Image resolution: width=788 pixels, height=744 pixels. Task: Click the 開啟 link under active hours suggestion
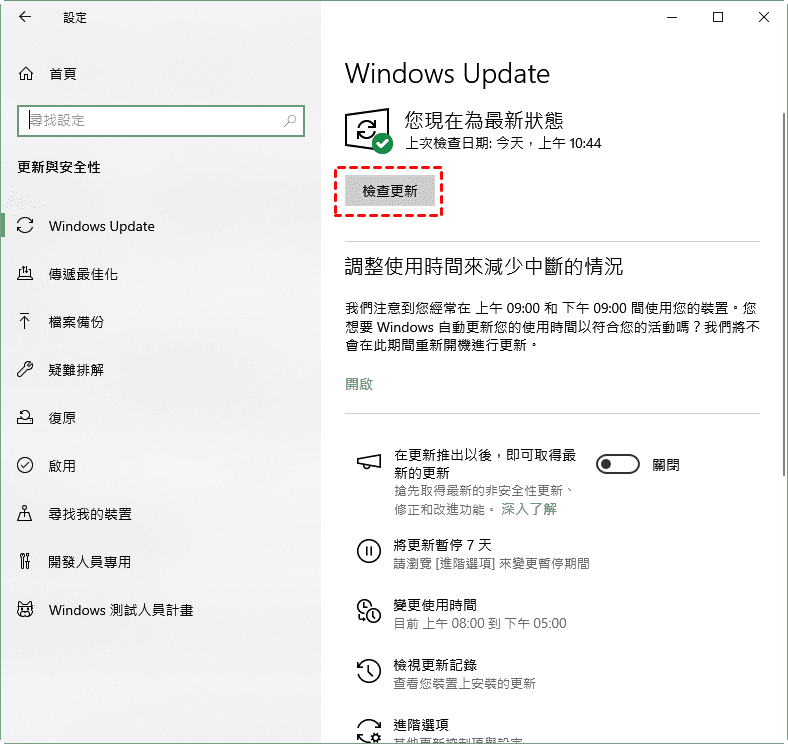coord(359,384)
